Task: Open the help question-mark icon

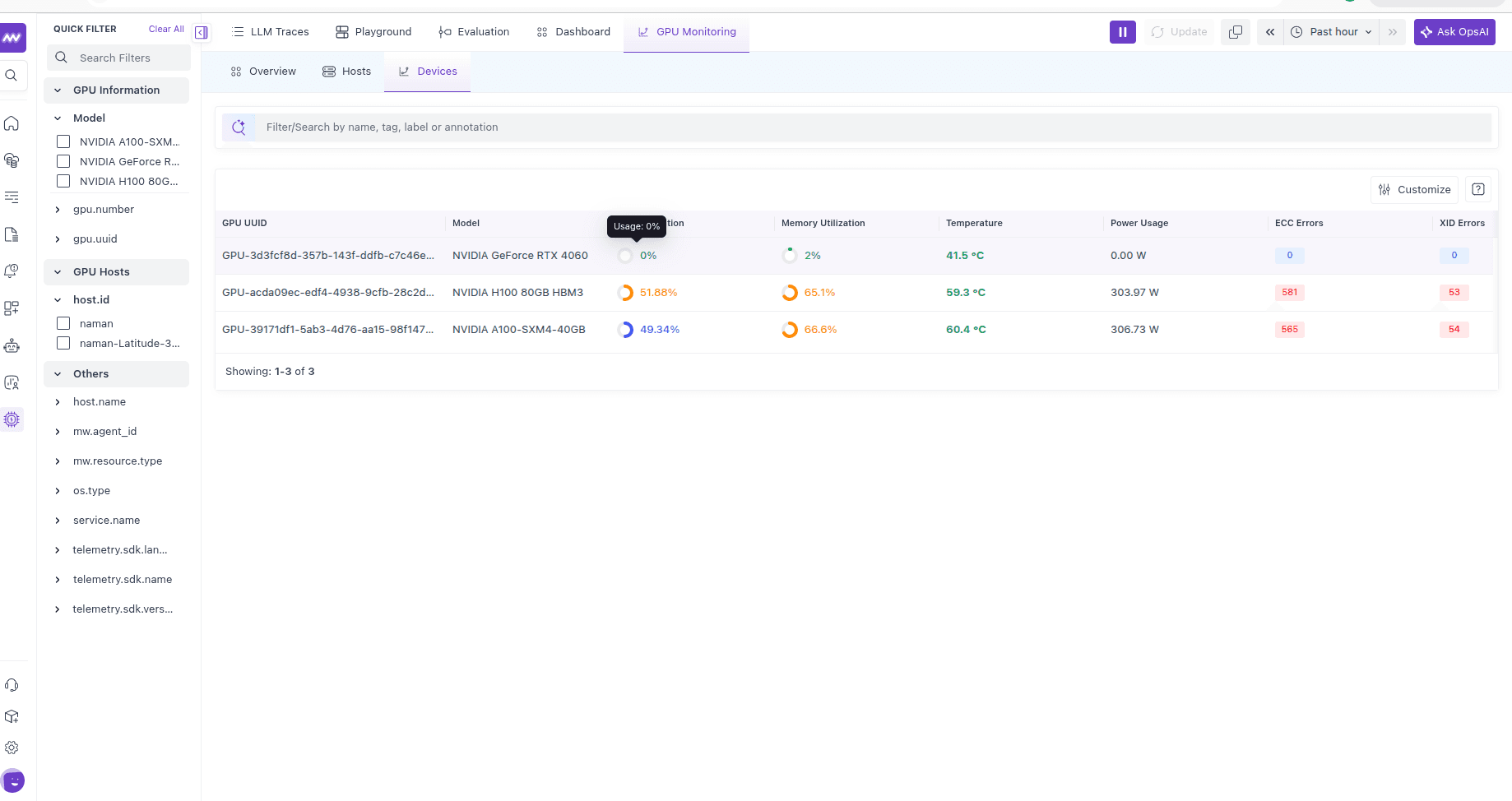Action: (x=1478, y=190)
